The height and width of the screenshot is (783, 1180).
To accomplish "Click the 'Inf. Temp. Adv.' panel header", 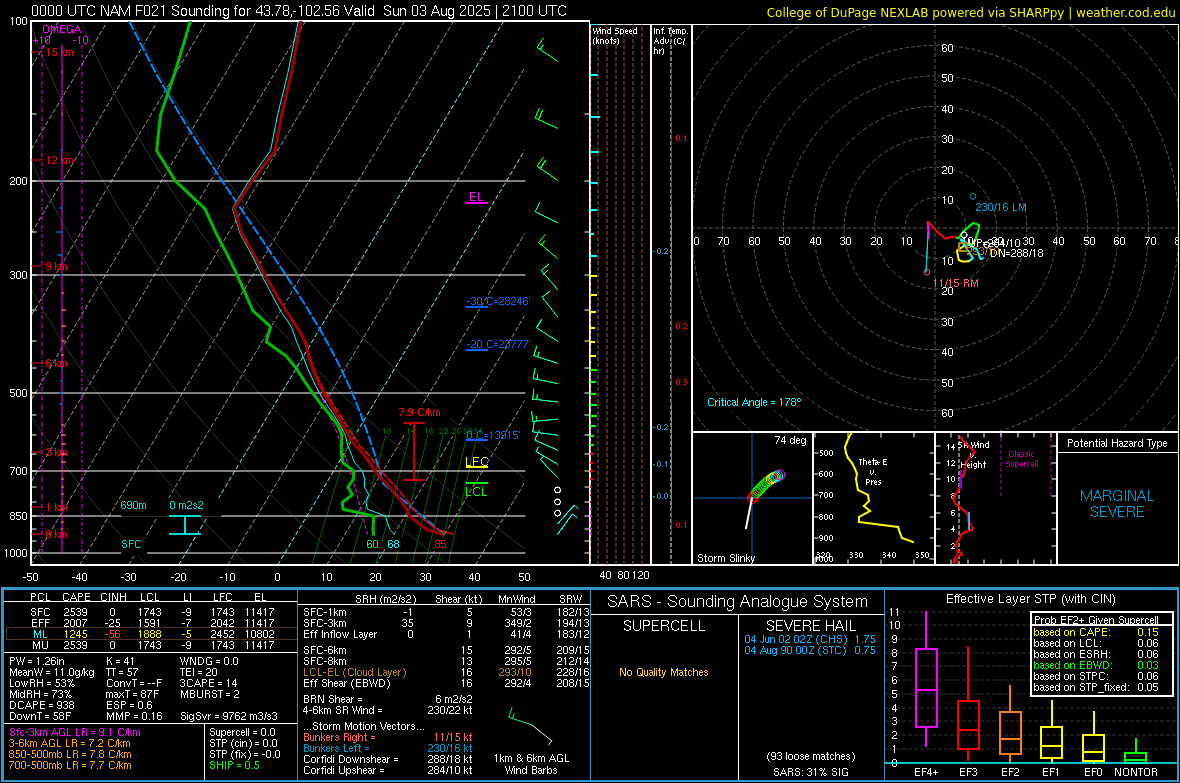I will [x=670, y=41].
